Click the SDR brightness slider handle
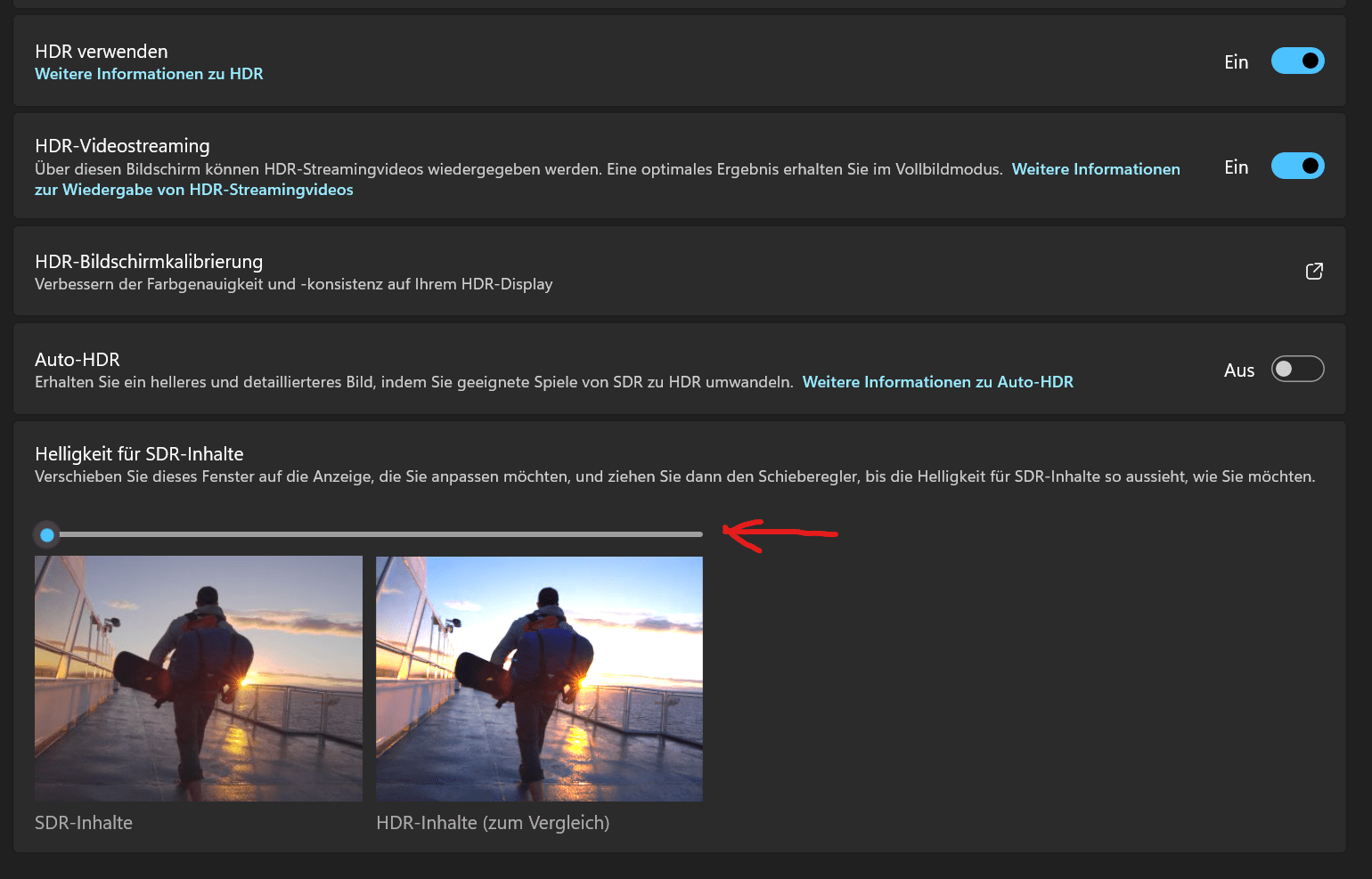Viewport: 1372px width, 879px height. pyautogui.click(x=47, y=534)
